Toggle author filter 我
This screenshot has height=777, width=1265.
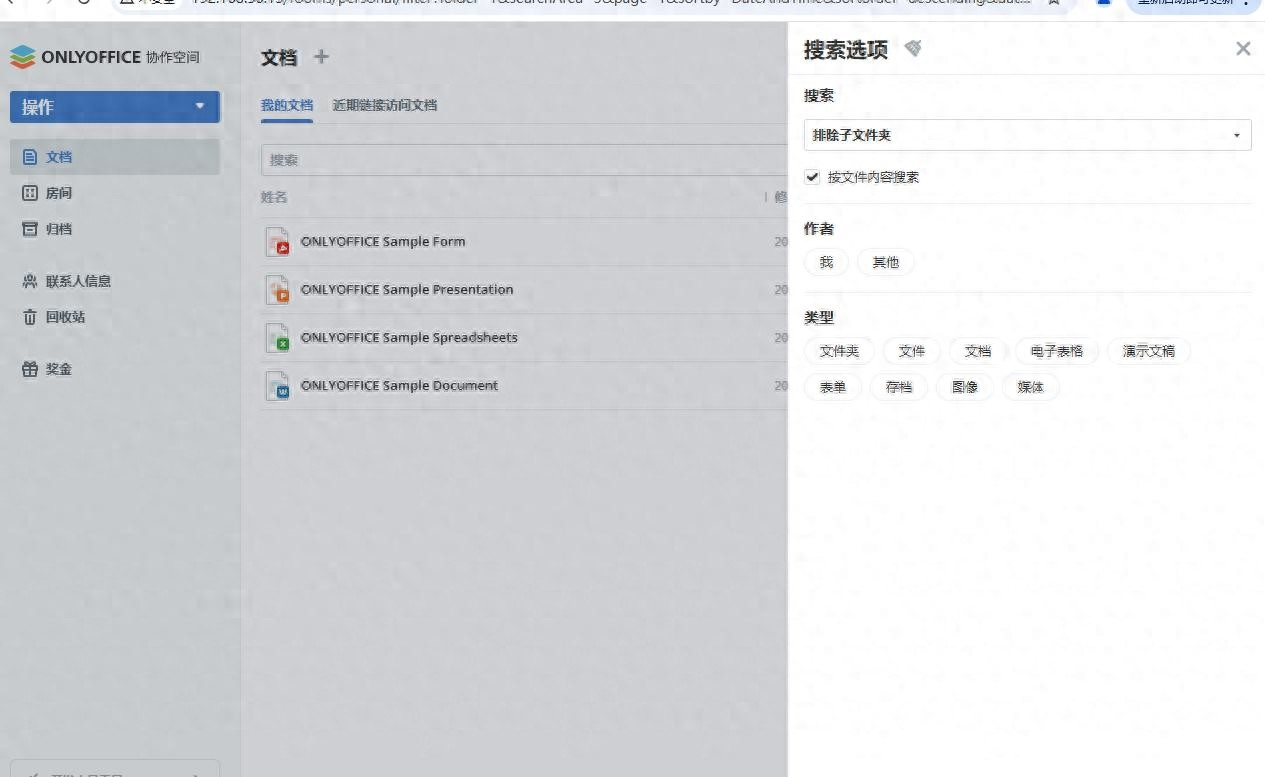[826, 262]
